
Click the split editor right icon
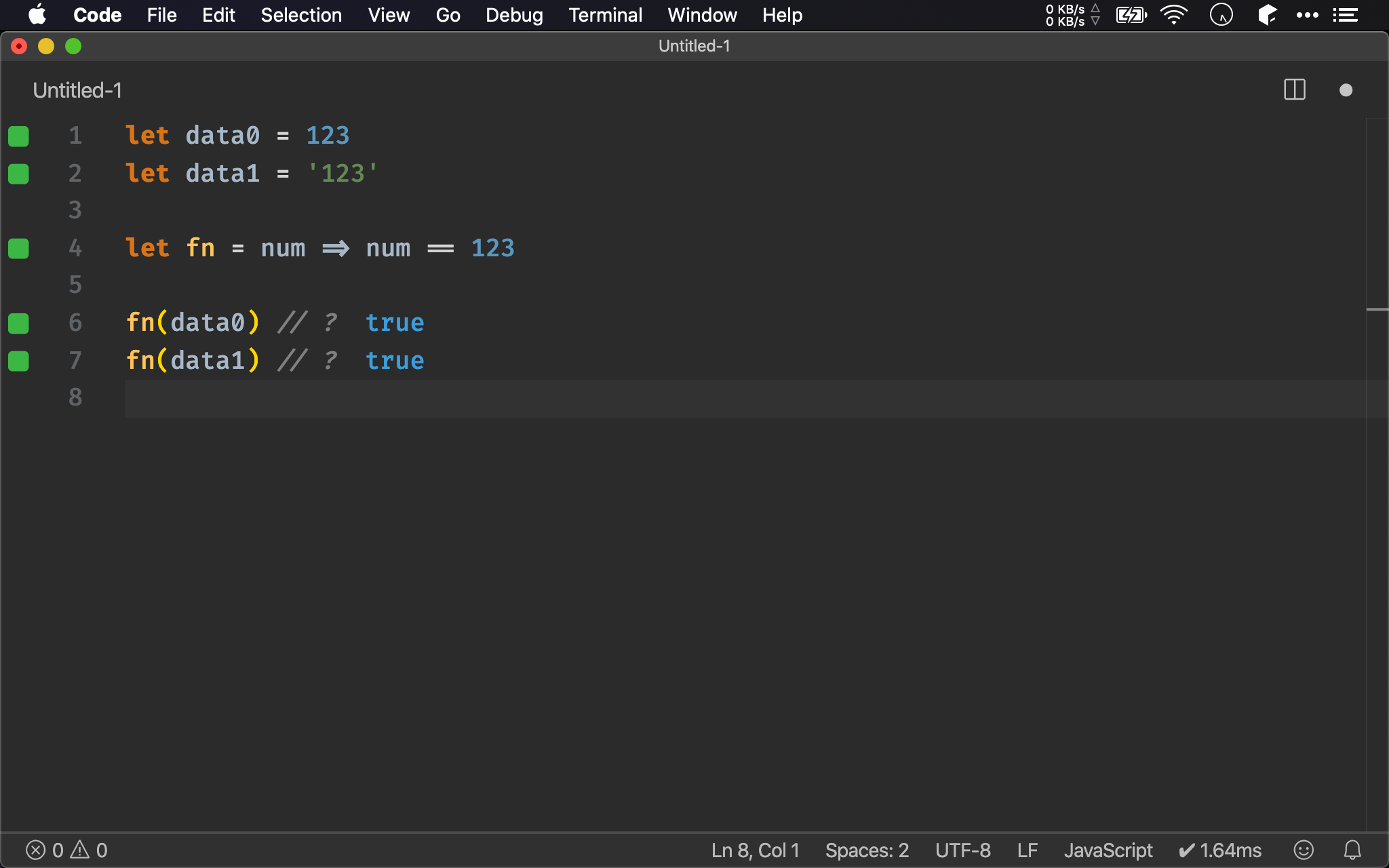pyautogui.click(x=1294, y=90)
